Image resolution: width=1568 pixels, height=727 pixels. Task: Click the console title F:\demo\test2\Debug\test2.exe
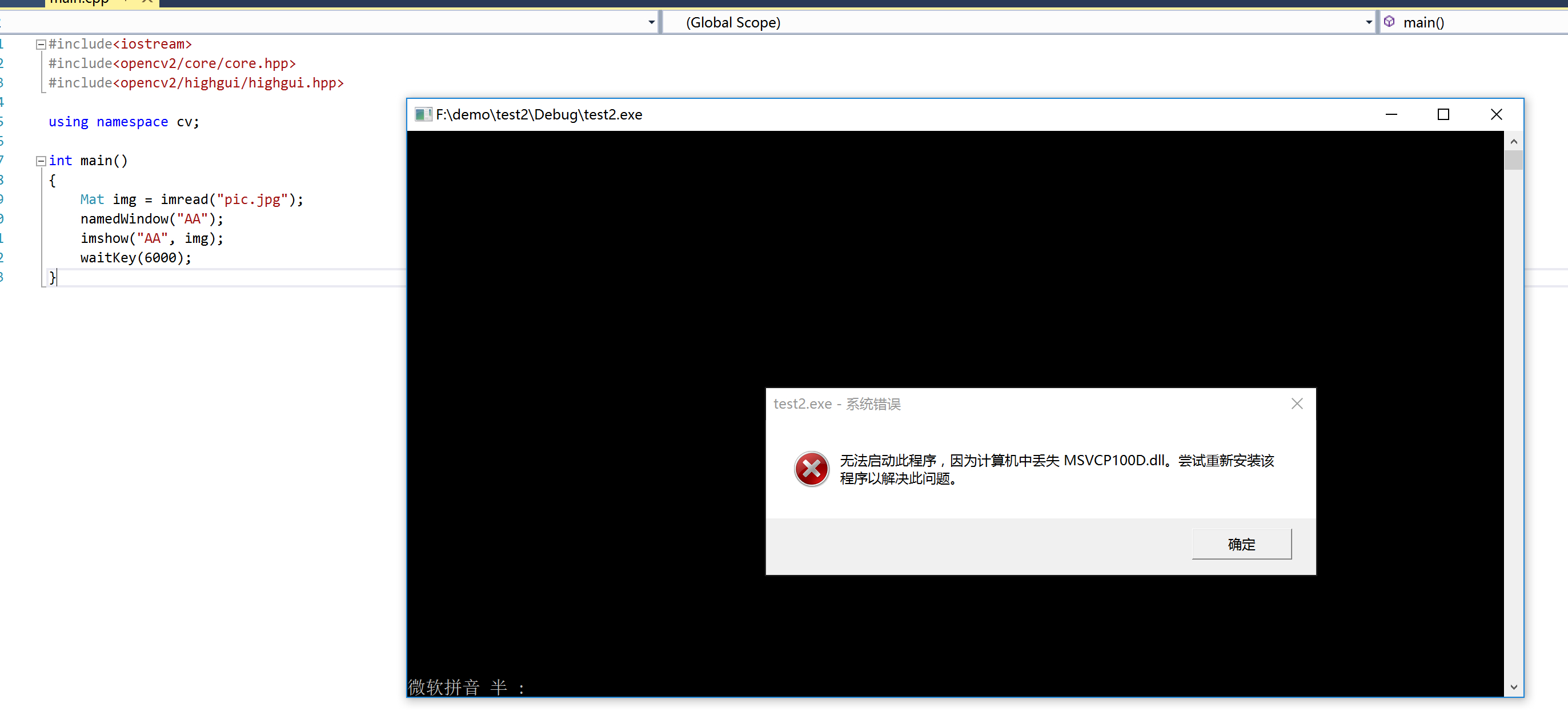click(539, 114)
